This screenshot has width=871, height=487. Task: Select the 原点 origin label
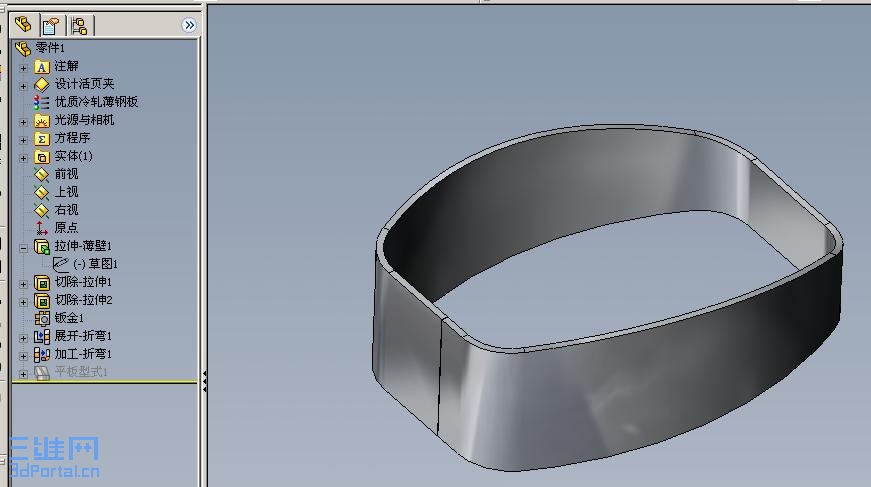[66, 227]
